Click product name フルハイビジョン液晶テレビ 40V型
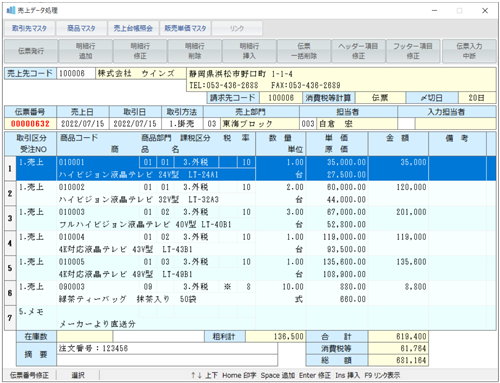Screen dimensions: 500x383 tap(128, 224)
